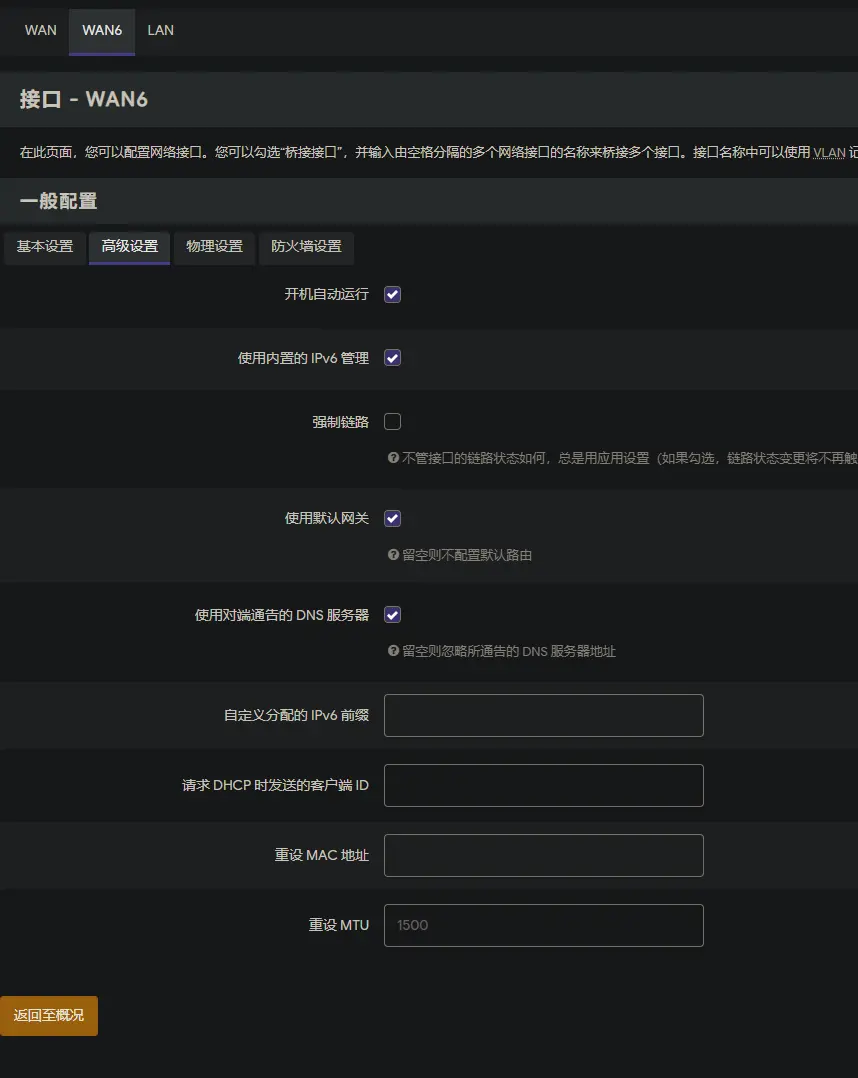The image size is (858, 1078).
Task: Toggle 使用对端通告的 DNS 服务器 checkbox
Action: [393, 615]
